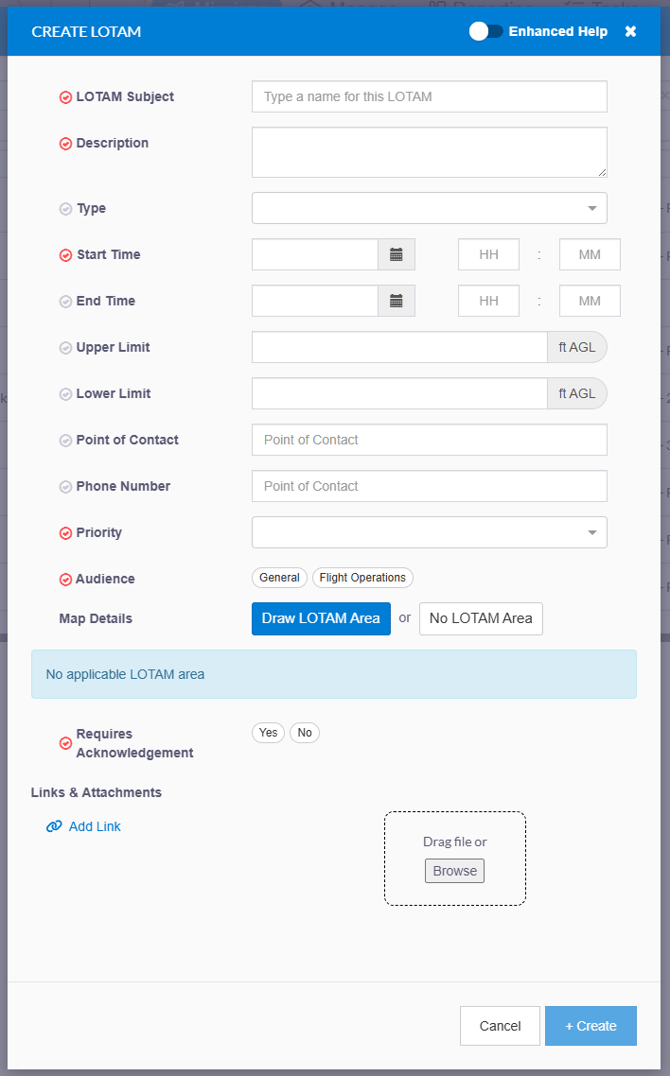
Task: Click the Cancel button
Action: [500, 1026]
